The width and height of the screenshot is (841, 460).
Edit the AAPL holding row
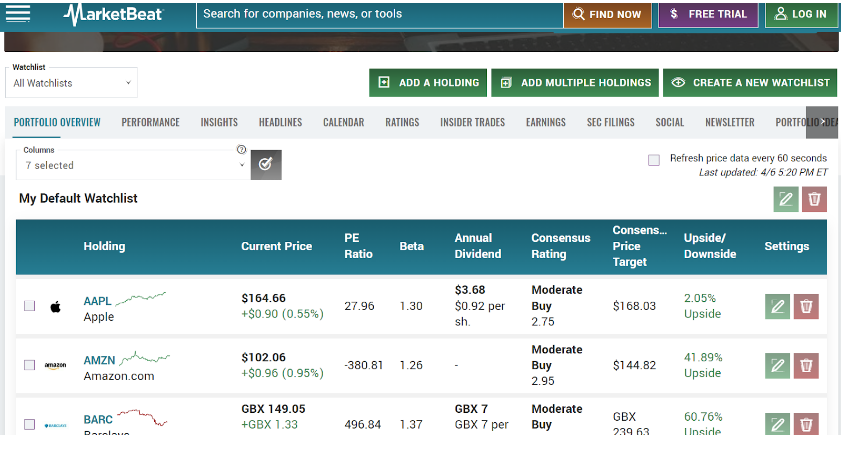[777, 306]
